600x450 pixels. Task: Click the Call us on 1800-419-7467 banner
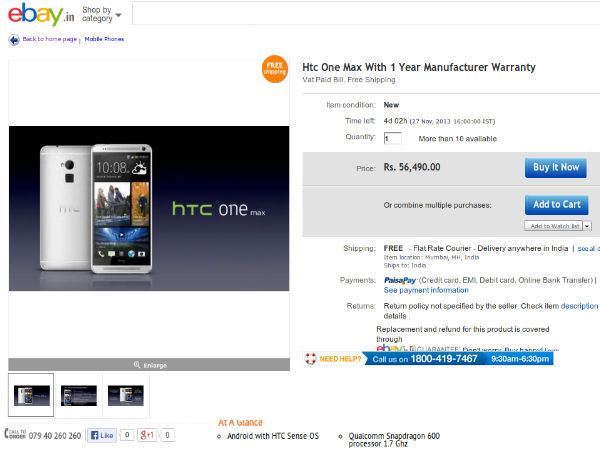coord(459,359)
